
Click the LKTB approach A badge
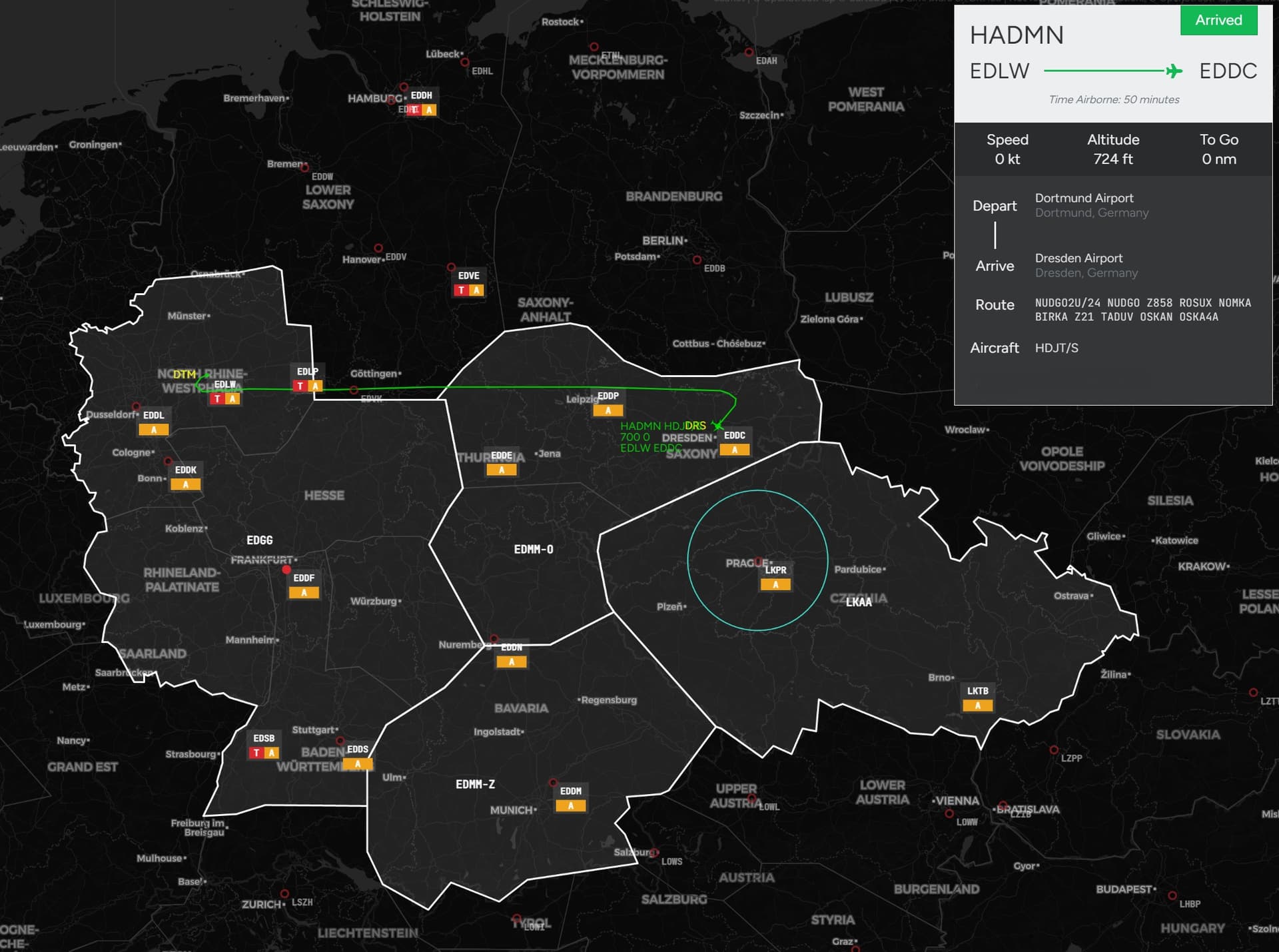pyautogui.click(x=978, y=706)
